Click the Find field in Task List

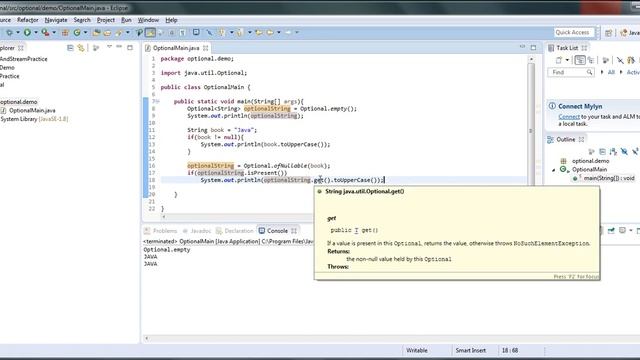(x=571, y=72)
